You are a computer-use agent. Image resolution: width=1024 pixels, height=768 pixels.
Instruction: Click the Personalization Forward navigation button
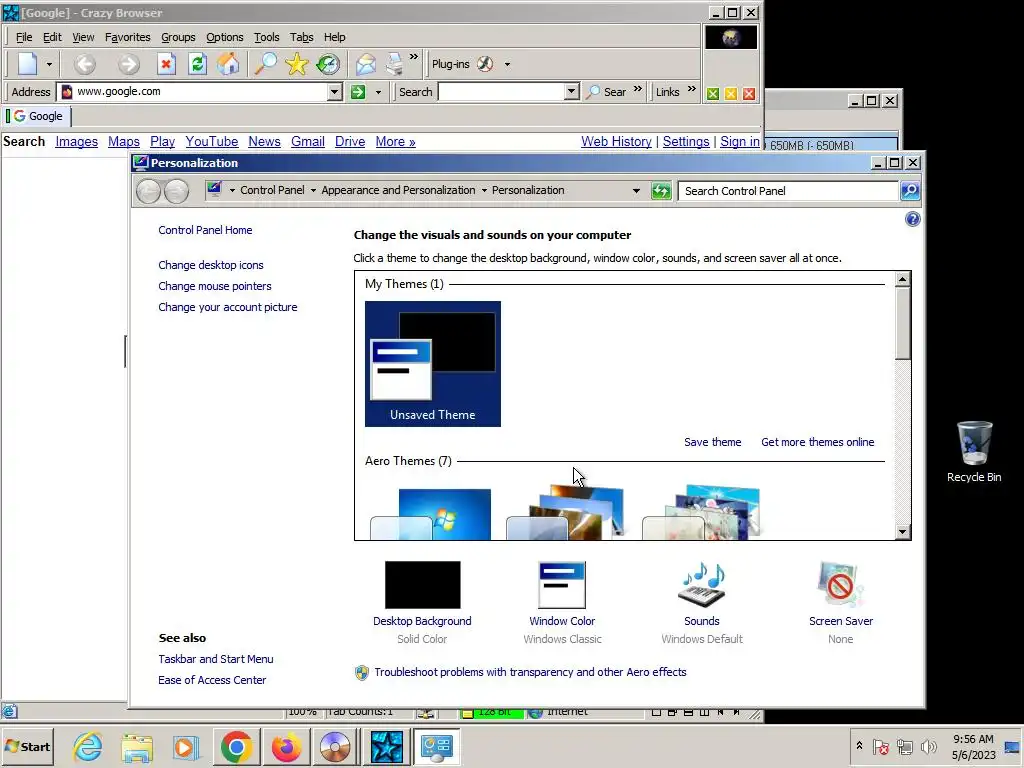[x=176, y=191]
